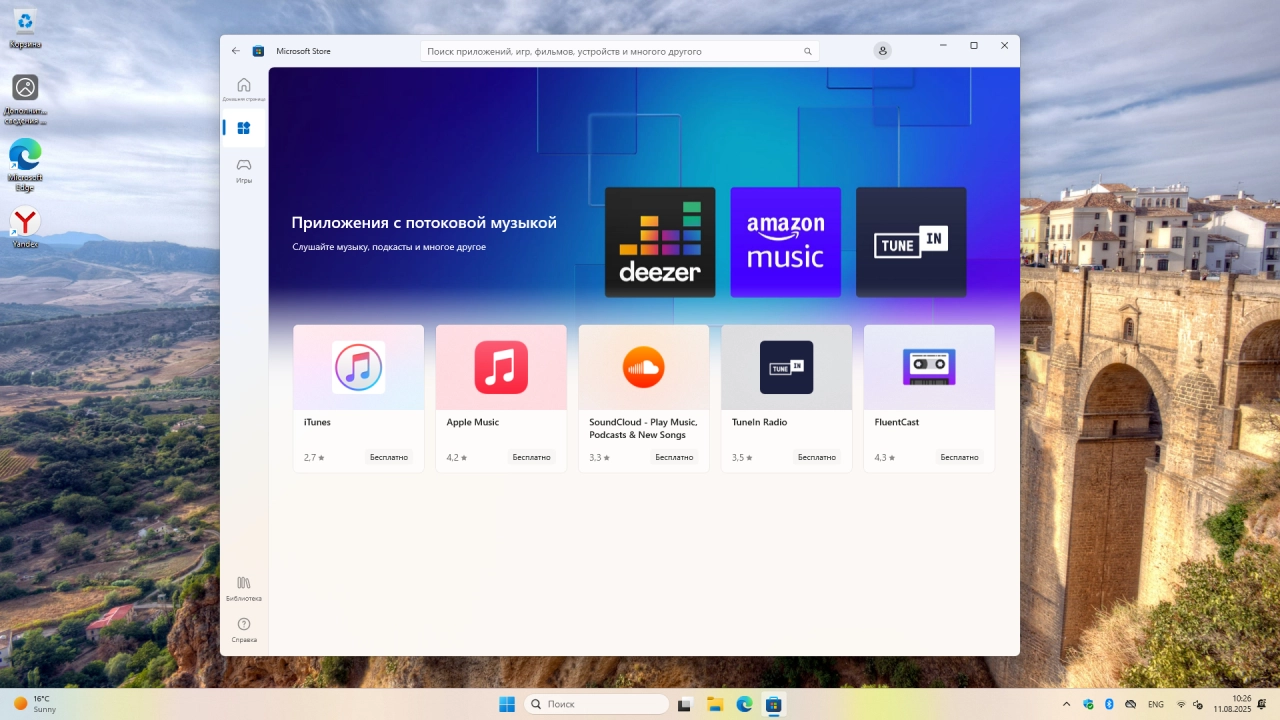The image size is (1280, 720).
Task: Click the iTunes title text
Action: point(317,422)
